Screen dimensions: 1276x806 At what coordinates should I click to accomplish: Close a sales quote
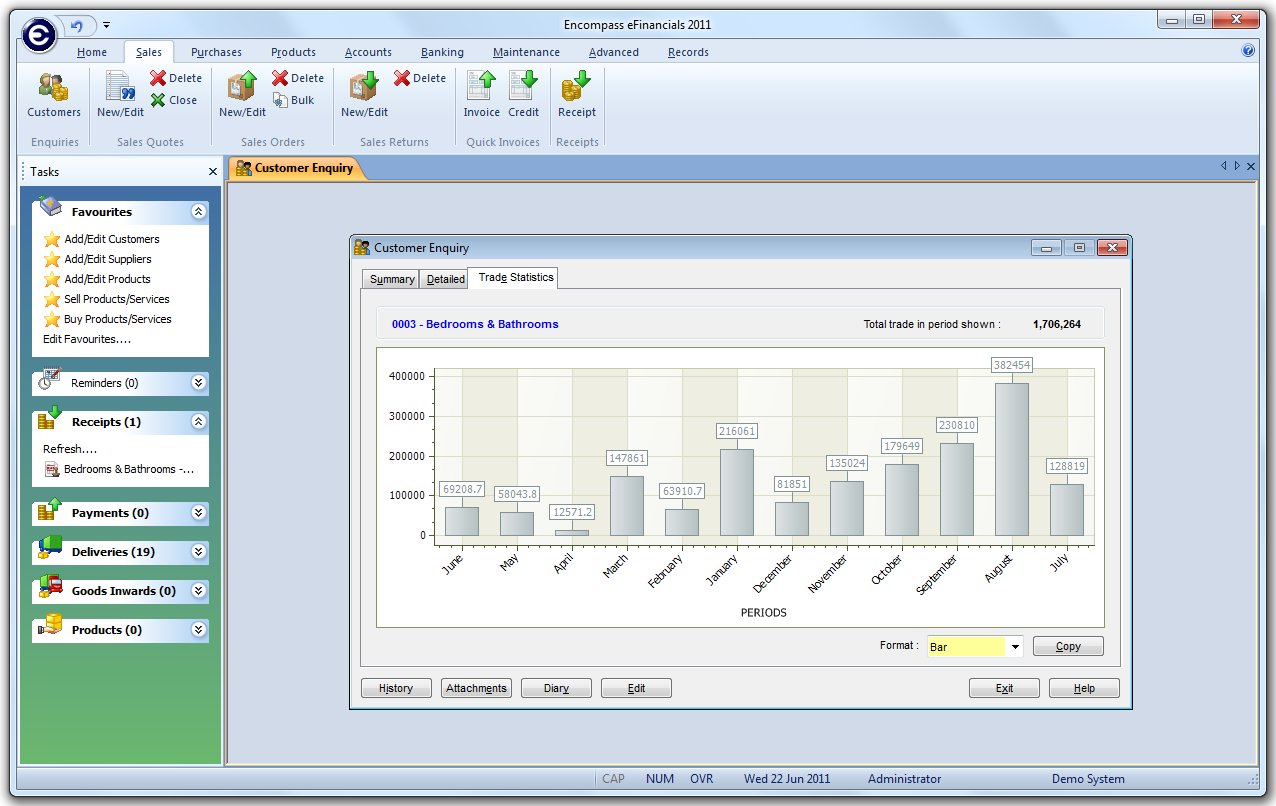pos(174,100)
